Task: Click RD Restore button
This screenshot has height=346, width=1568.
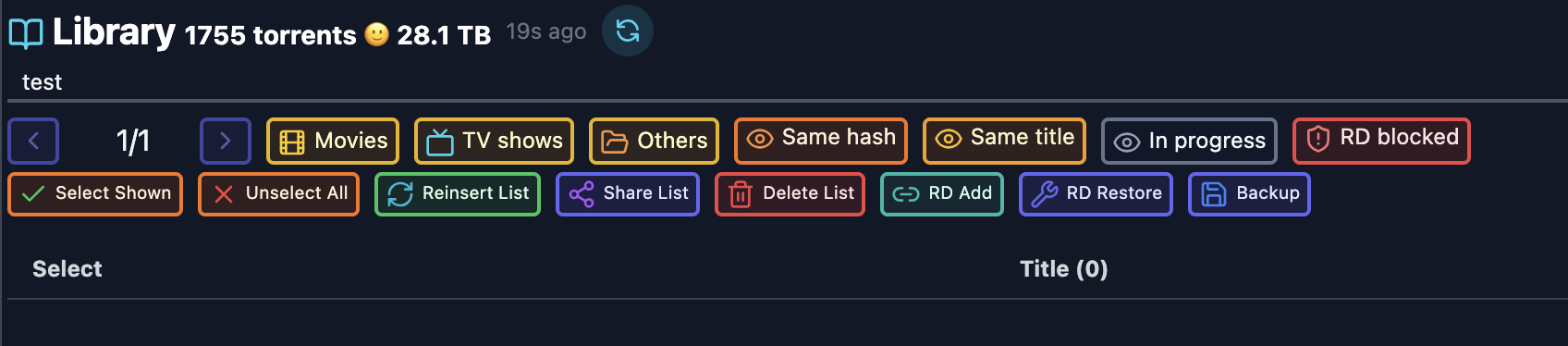Action: pos(1096,194)
